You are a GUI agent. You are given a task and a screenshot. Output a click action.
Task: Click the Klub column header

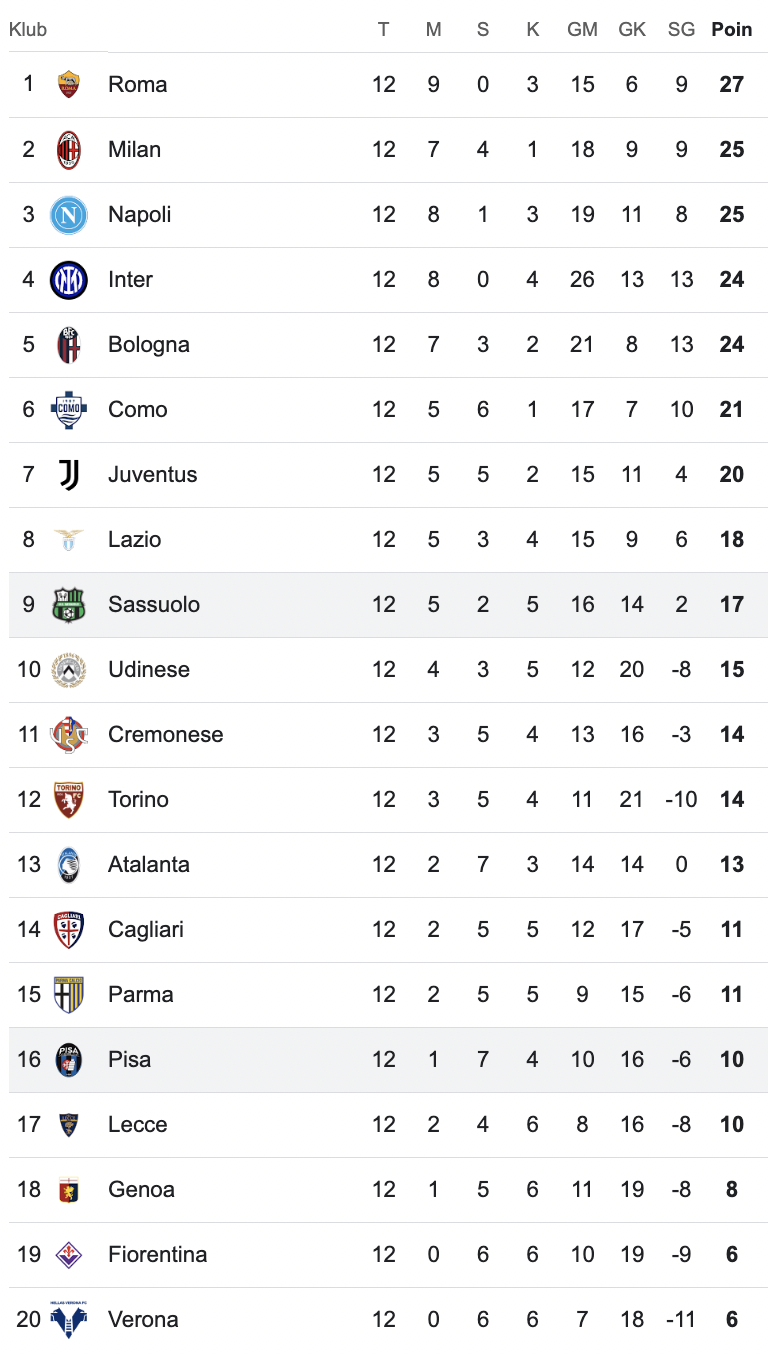pos(28,29)
